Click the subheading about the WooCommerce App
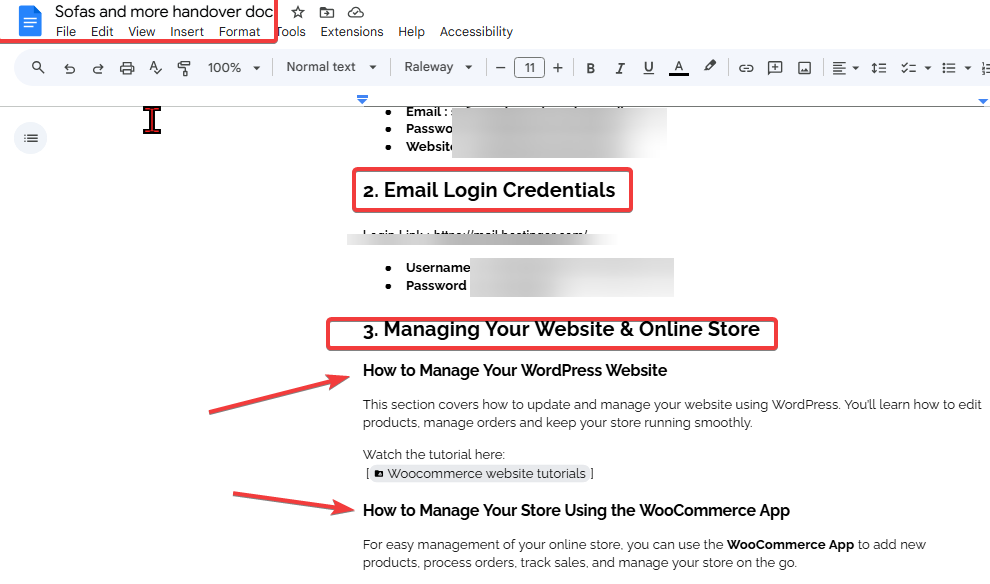The width and height of the screenshot is (990, 584). (x=576, y=511)
